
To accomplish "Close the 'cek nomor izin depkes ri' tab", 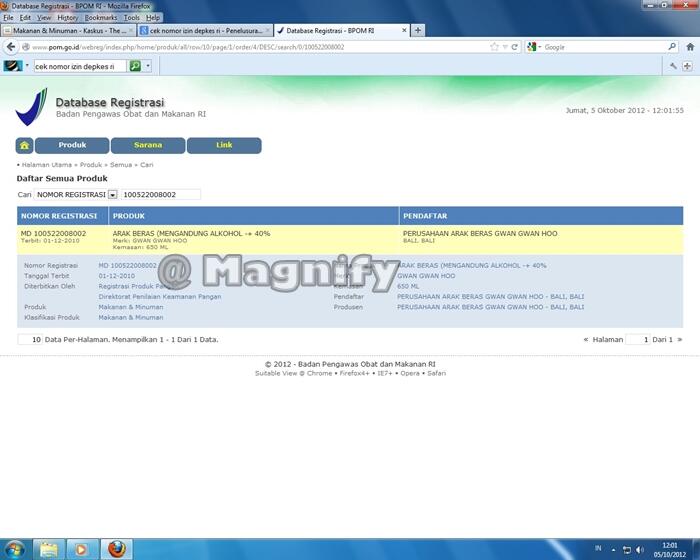I will click(x=267, y=30).
